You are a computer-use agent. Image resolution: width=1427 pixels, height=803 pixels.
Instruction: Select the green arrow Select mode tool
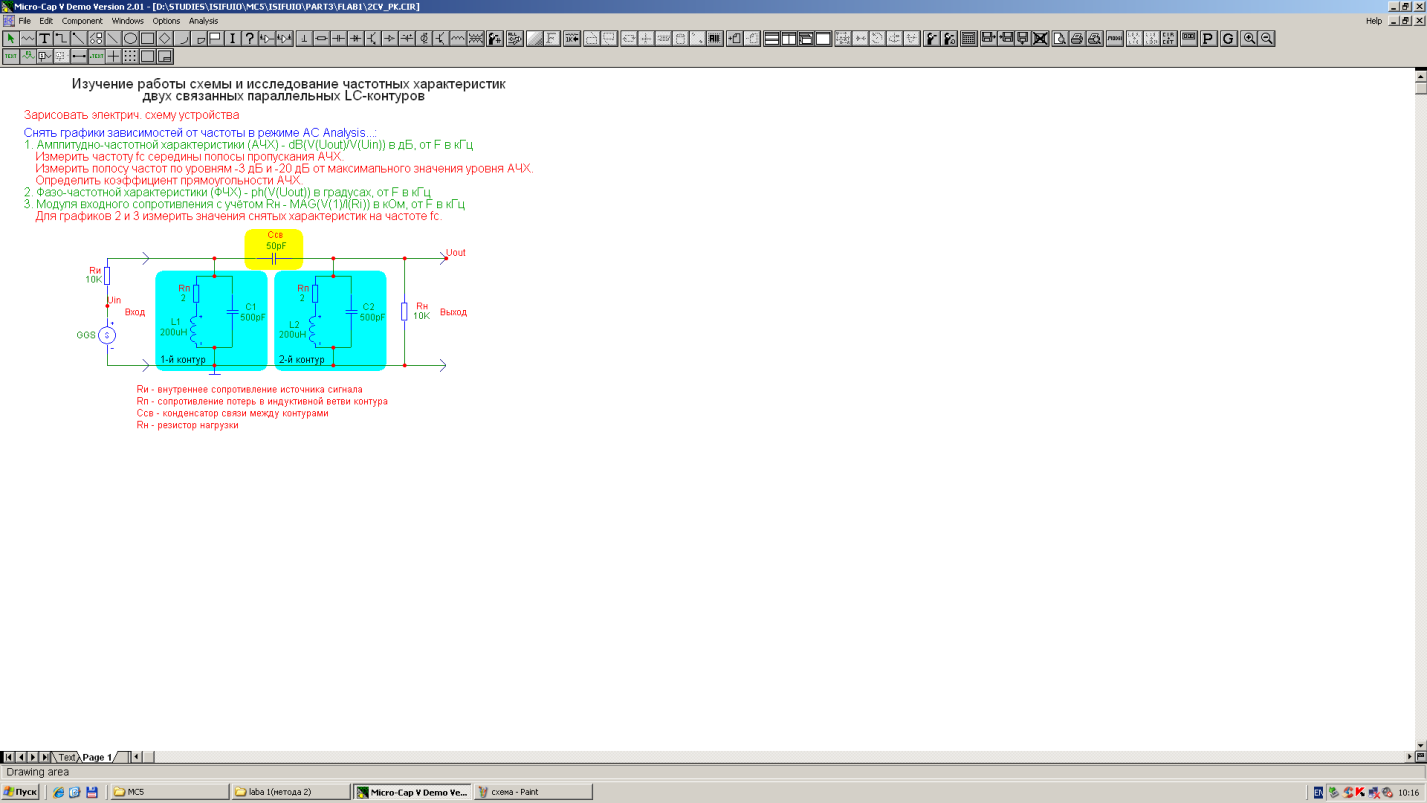[x=11, y=39]
